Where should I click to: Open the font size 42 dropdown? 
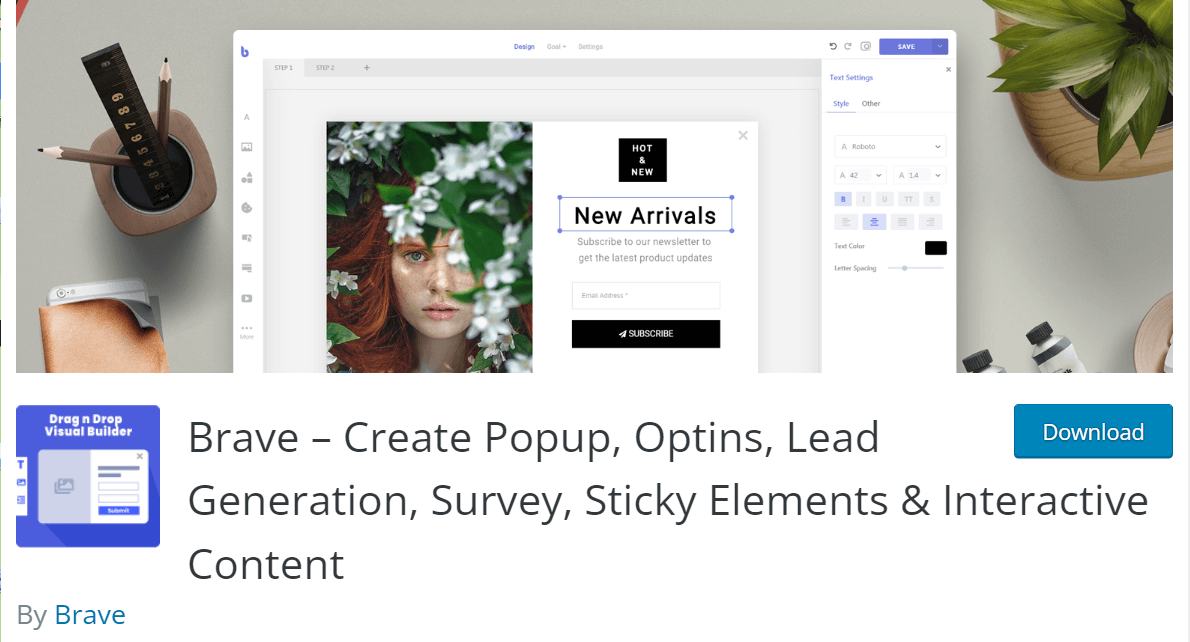[x=860, y=175]
